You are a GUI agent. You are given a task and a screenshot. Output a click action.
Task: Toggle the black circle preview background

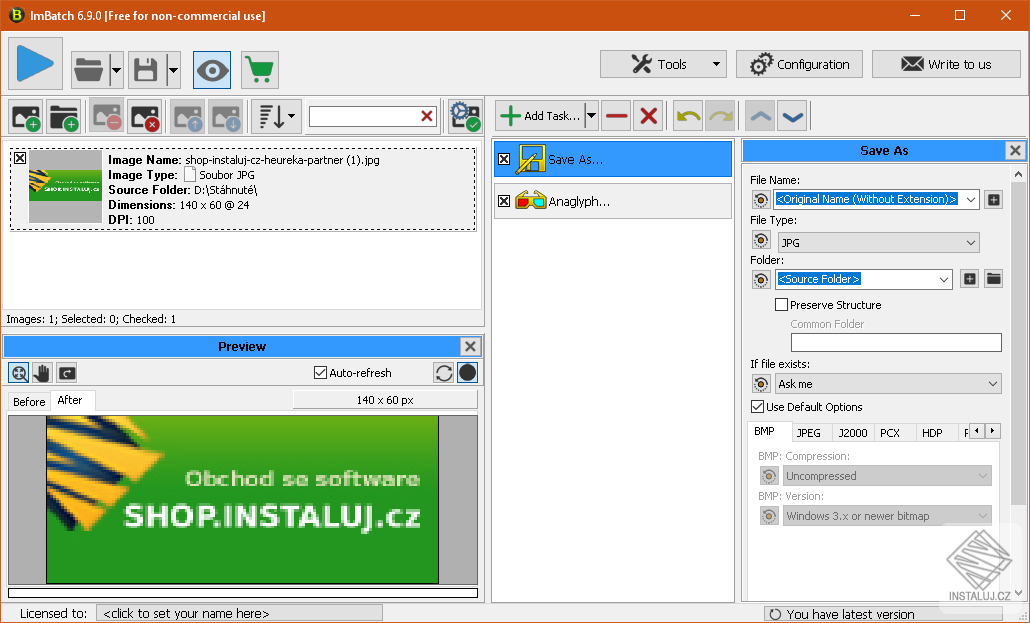pos(468,373)
